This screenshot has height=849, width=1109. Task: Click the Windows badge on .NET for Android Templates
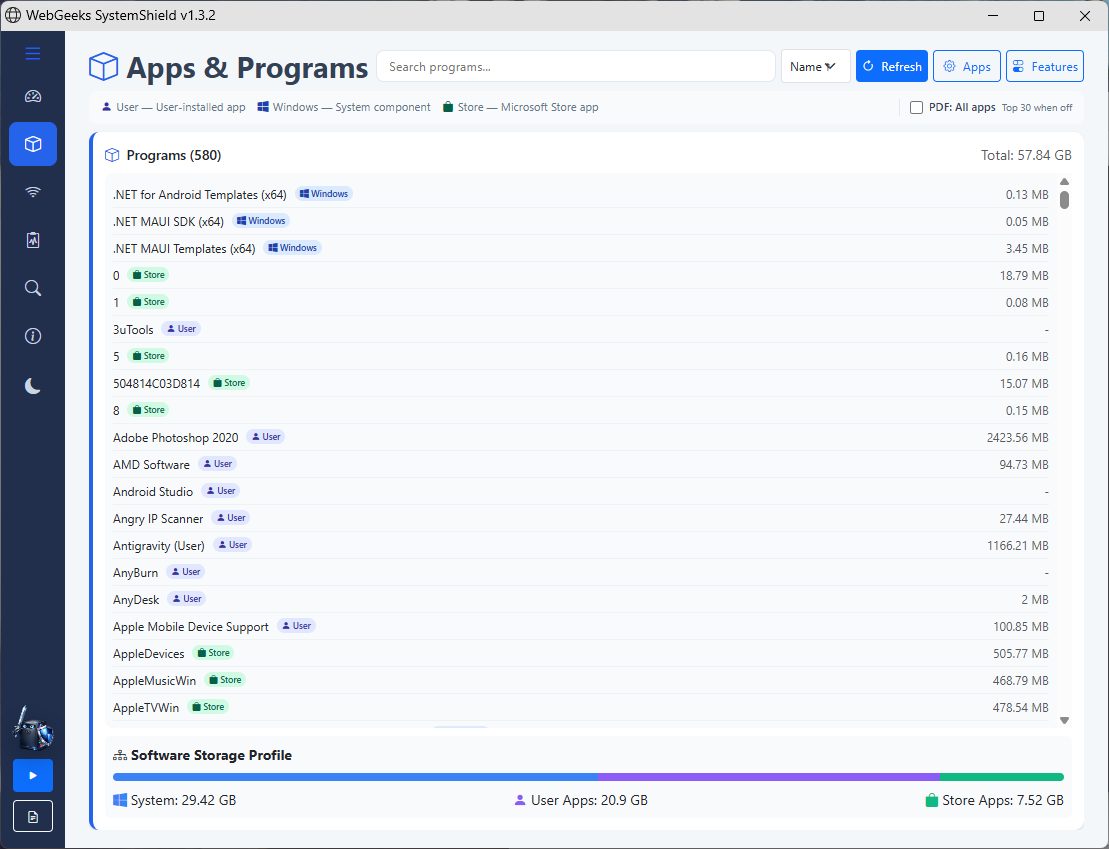[x=324, y=194]
